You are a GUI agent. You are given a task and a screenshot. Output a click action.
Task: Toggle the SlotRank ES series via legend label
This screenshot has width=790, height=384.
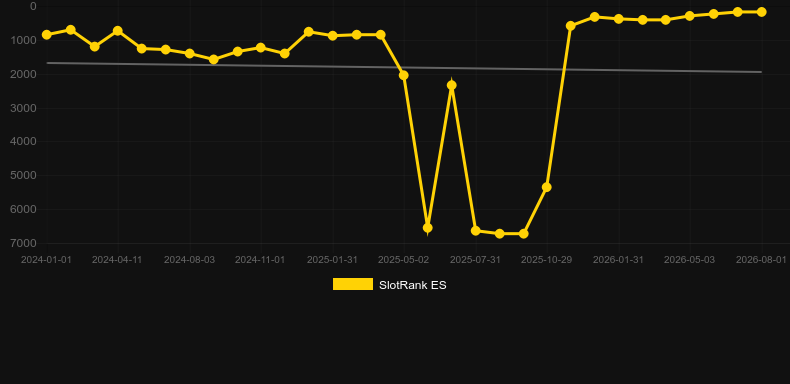[x=412, y=285]
